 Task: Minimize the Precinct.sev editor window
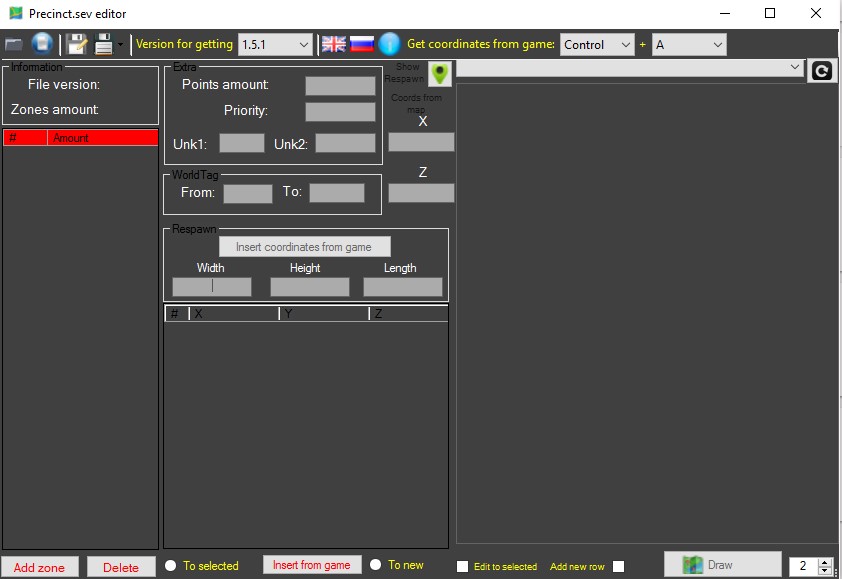click(725, 13)
